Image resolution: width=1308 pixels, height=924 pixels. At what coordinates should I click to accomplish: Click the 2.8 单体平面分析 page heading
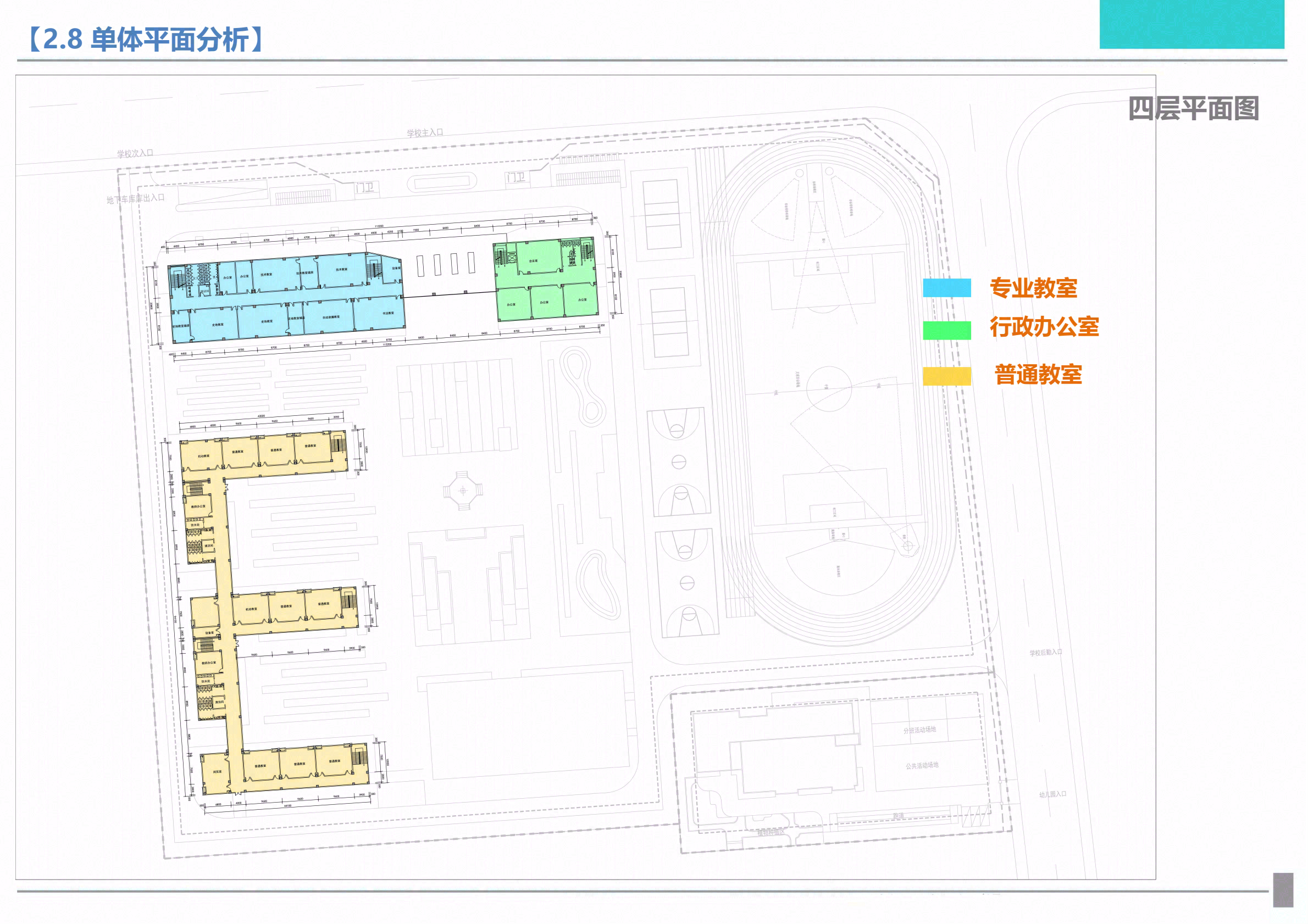(145, 40)
